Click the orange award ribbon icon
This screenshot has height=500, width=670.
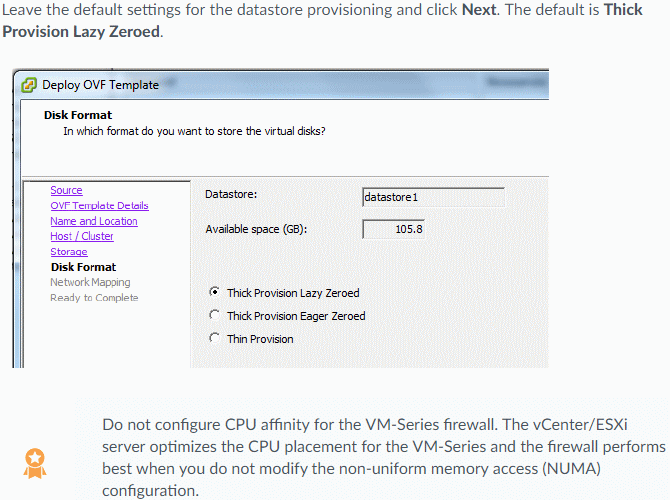pyautogui.click(x=35, y=464)
